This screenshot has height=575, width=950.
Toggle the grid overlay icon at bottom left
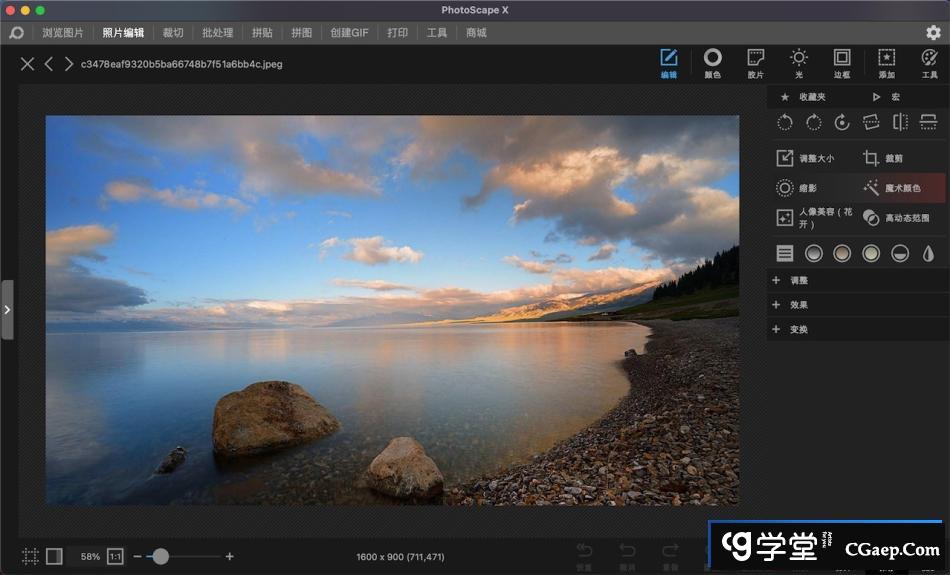click(x=31, y=556)
